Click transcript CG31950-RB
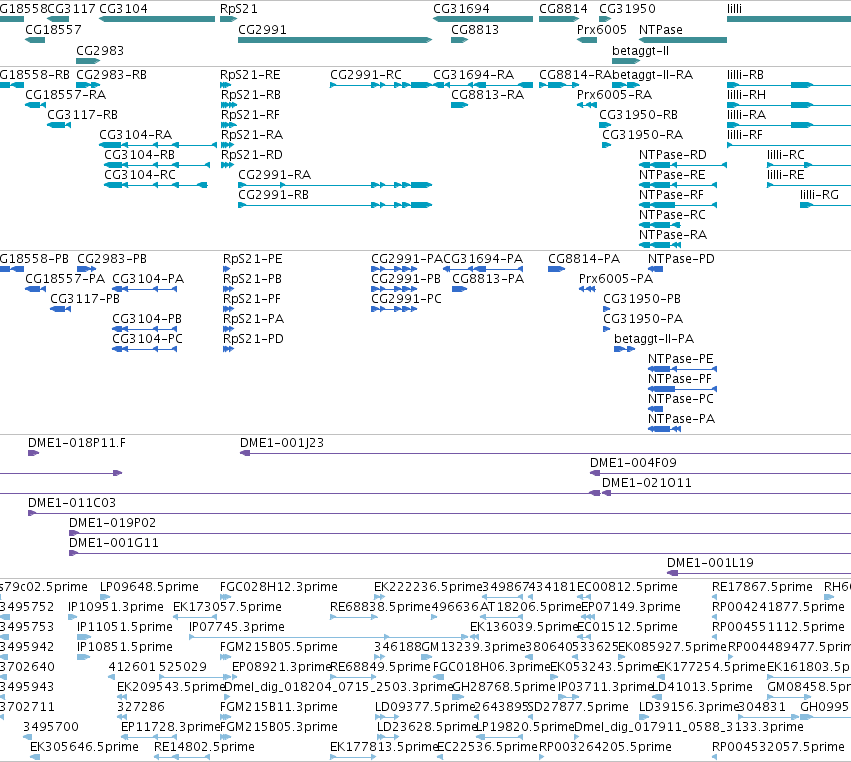Image resolution: width=851 pixels, height=762 pixels. pos(638,115)
